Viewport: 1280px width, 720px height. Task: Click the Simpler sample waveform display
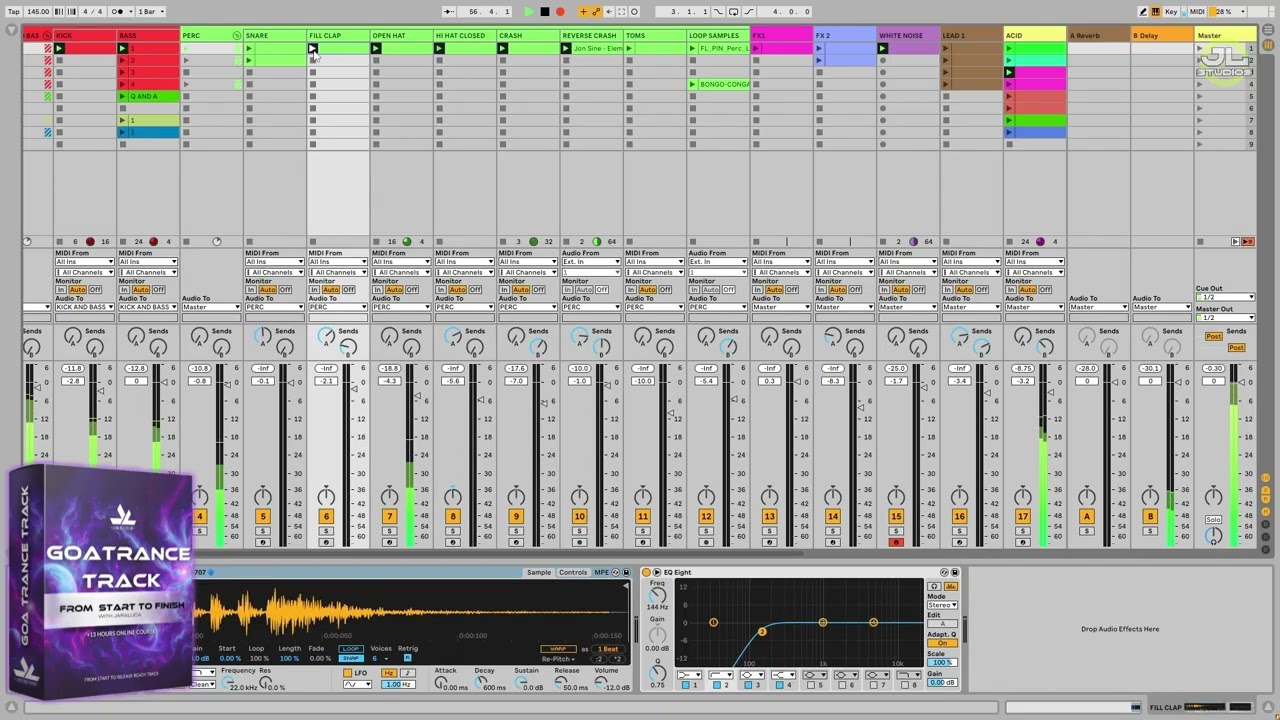(410, 610)
